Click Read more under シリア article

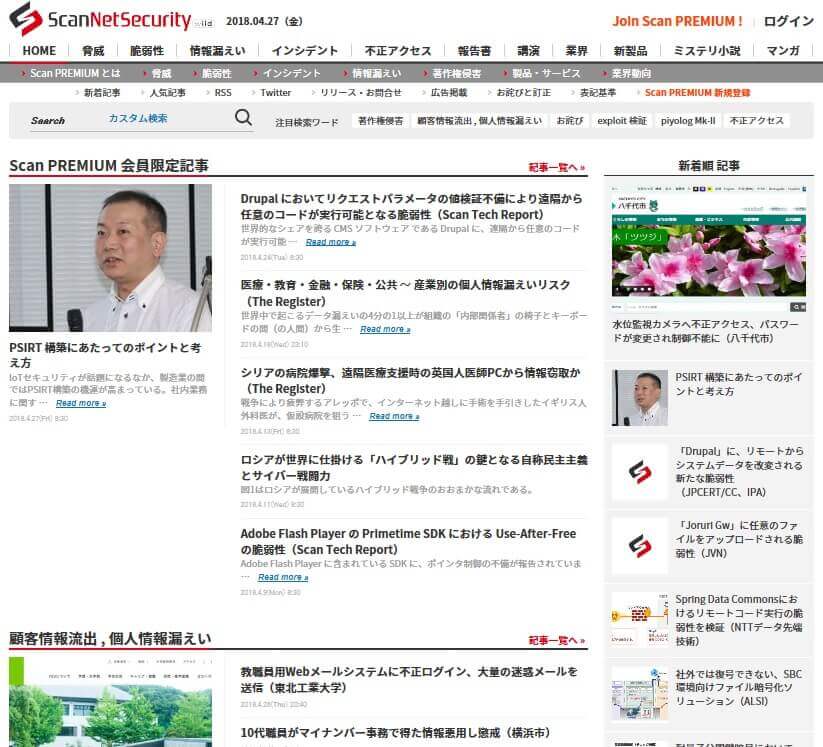click(394, 416)
